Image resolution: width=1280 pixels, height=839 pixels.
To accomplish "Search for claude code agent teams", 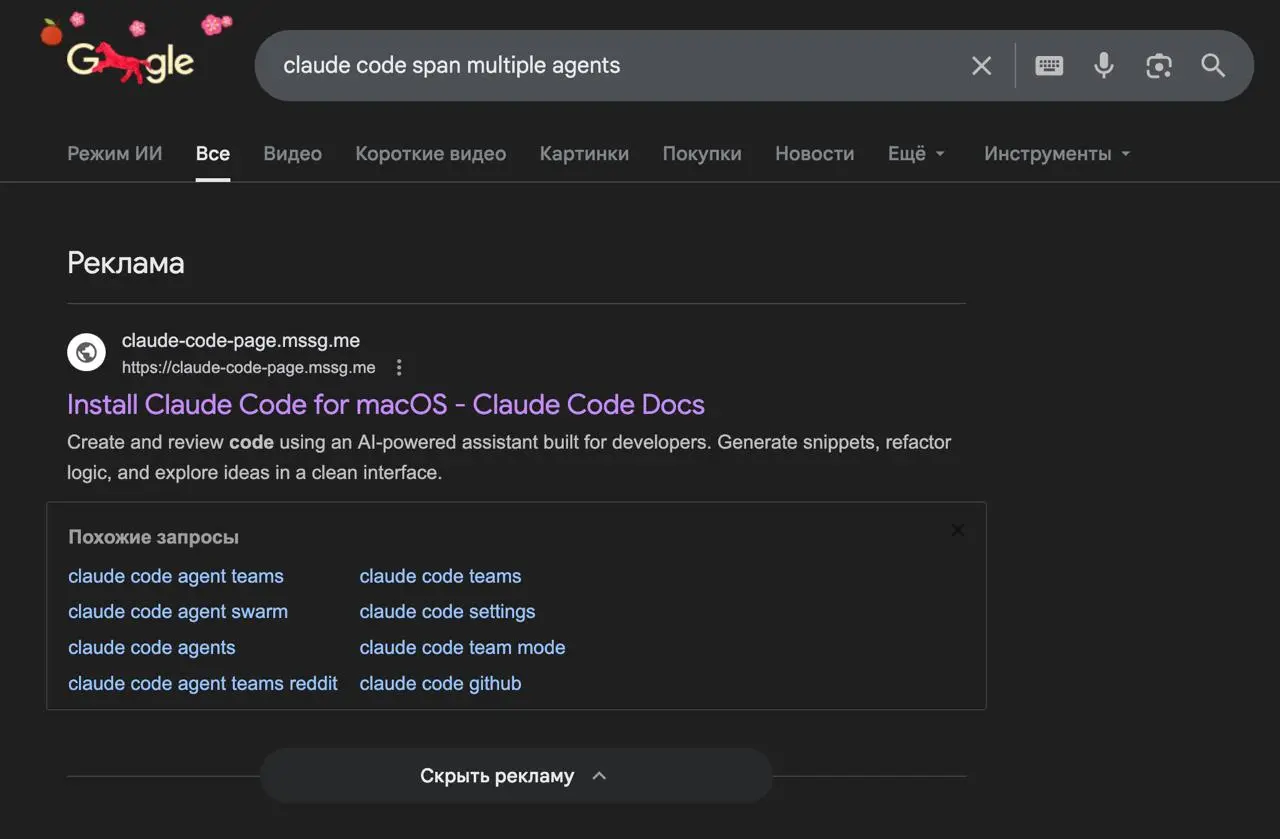I will point(176,576).
